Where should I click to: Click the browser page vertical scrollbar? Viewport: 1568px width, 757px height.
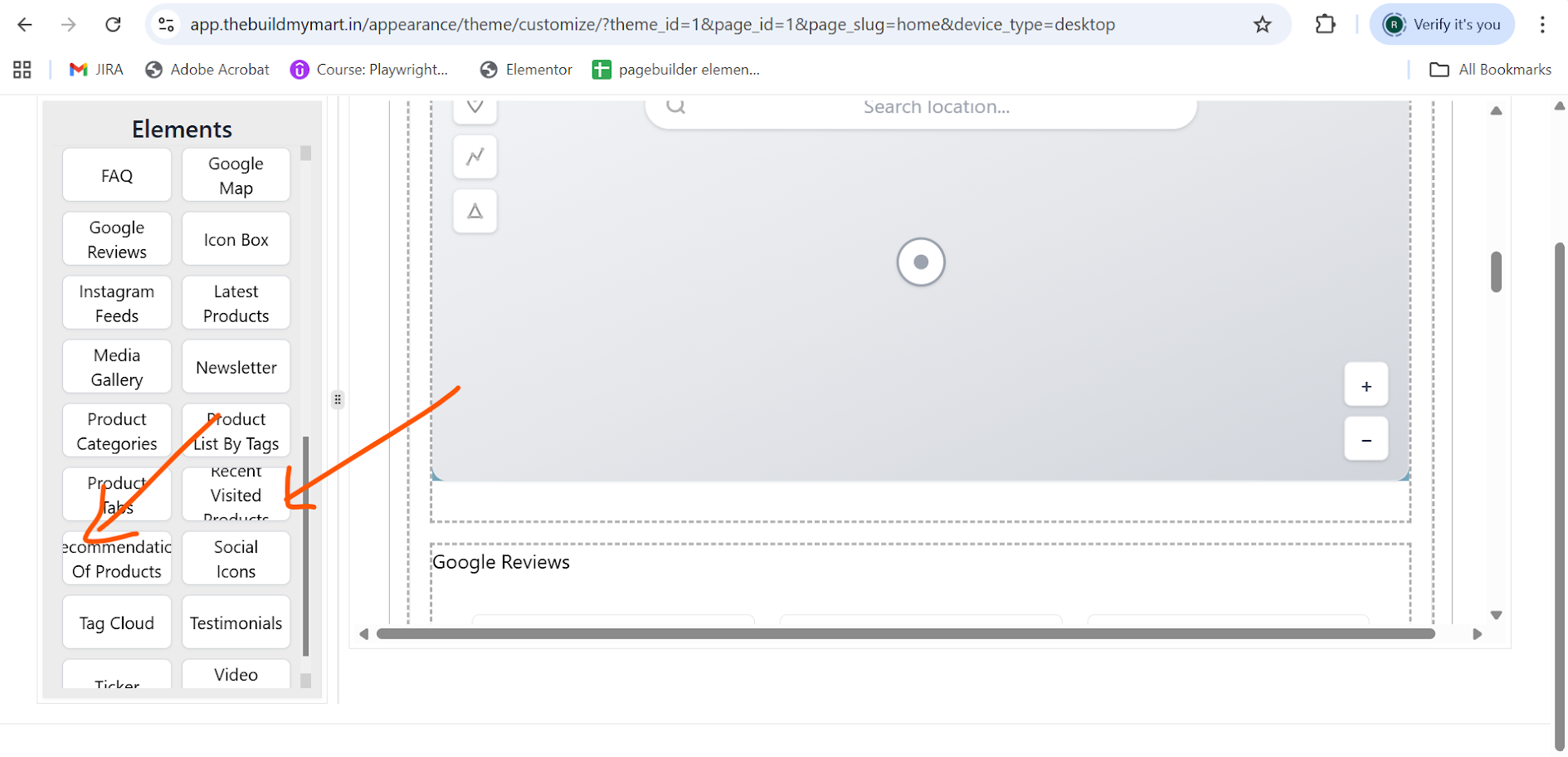1560,496
